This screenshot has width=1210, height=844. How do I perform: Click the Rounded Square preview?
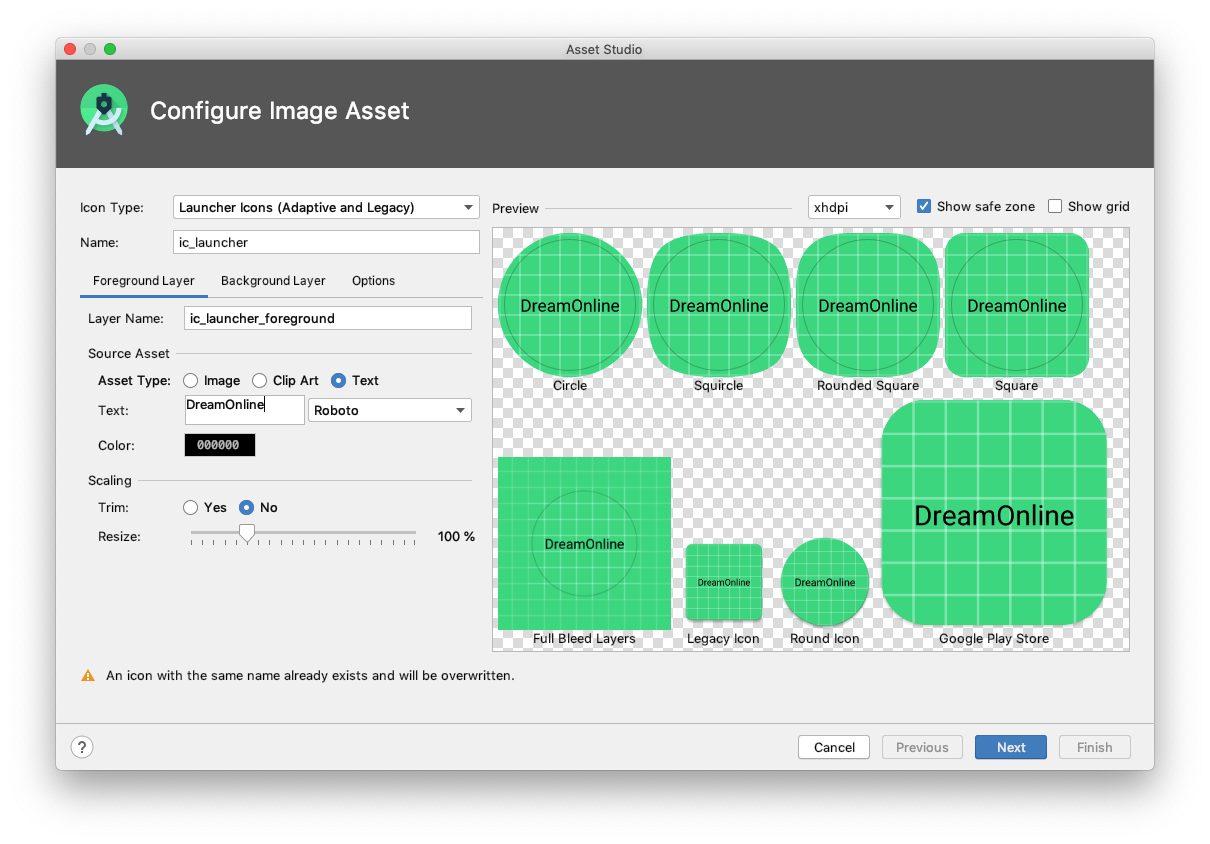point(867,303)
